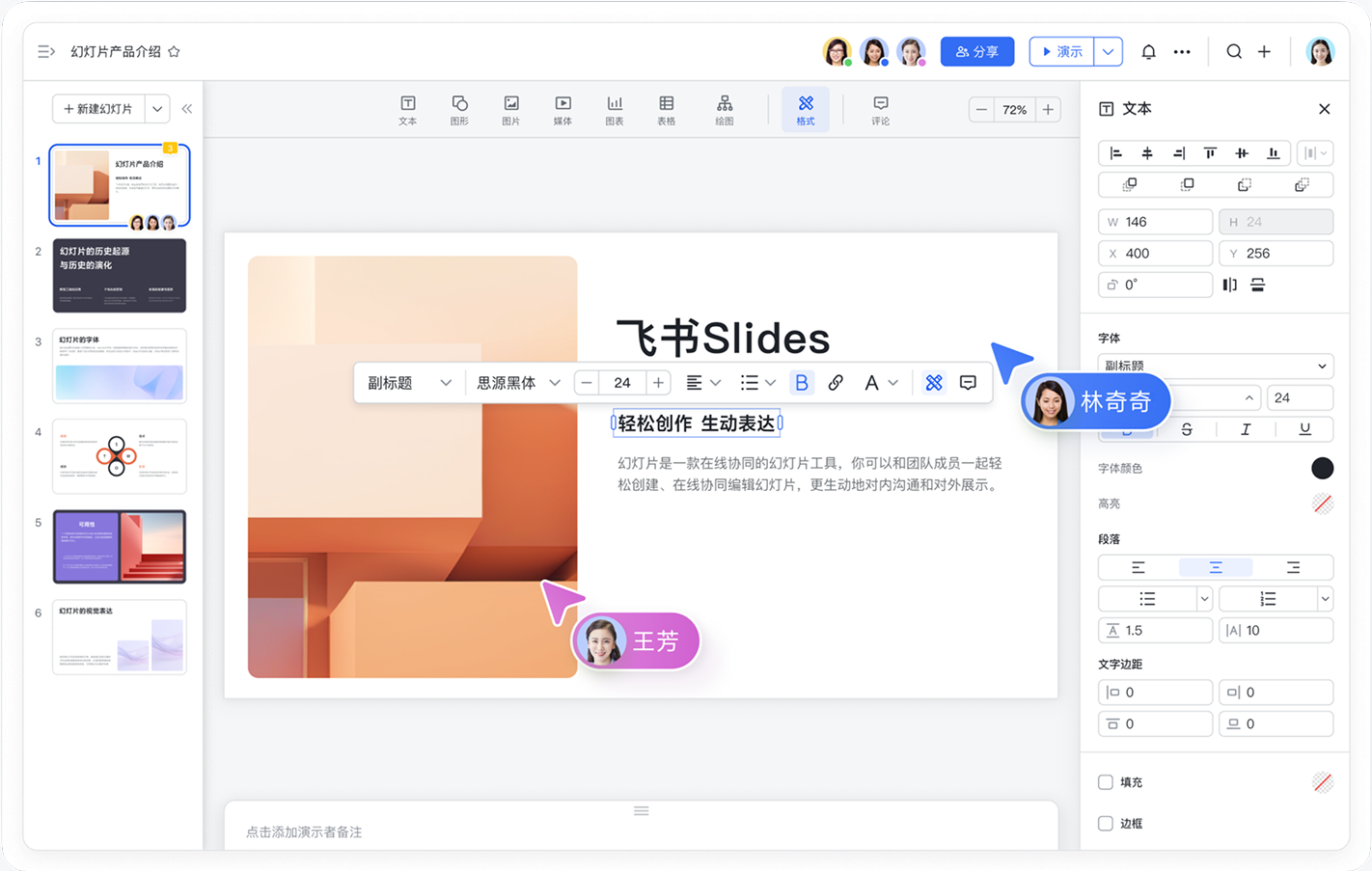Open the new slide dropdown arrow

157,109
